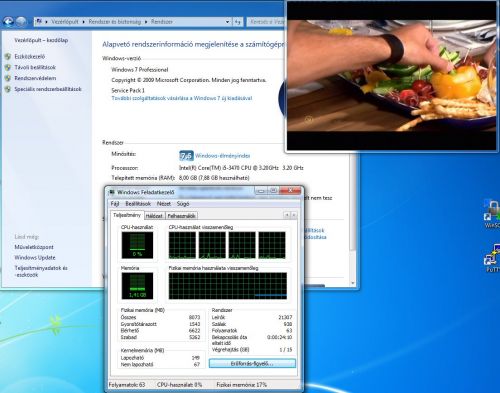The height and width of the screenshot is (393, 500).
Task: Refresh the Control Panel address bar
Action: coord(238,22)
